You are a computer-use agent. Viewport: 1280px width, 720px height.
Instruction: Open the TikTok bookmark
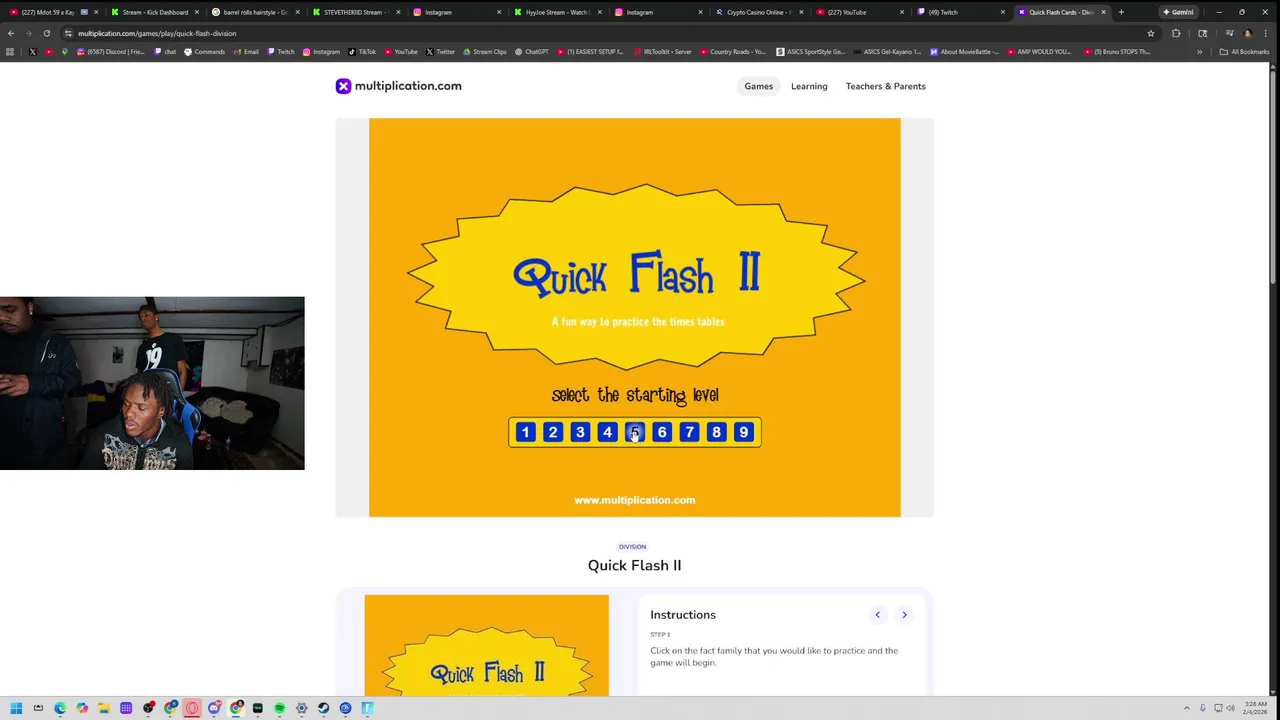(x=362, y=52)
